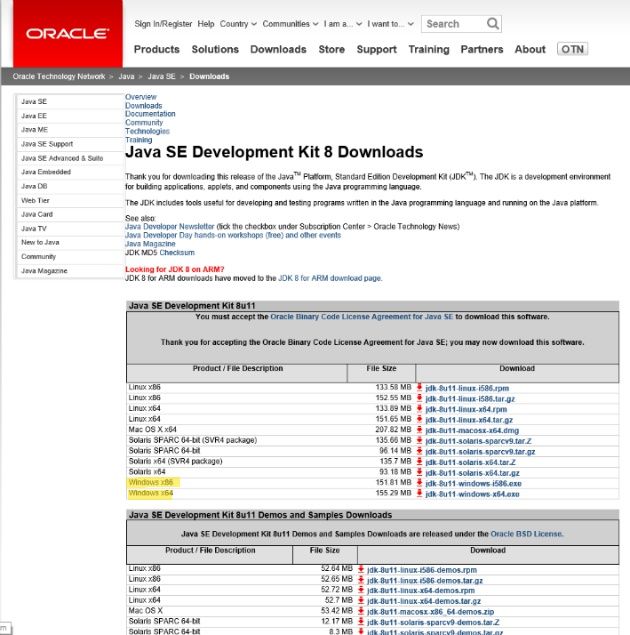This screenshot has height=635, width=630.
Task: Switch to the Overview tab
Action: [x=140, y=97]
